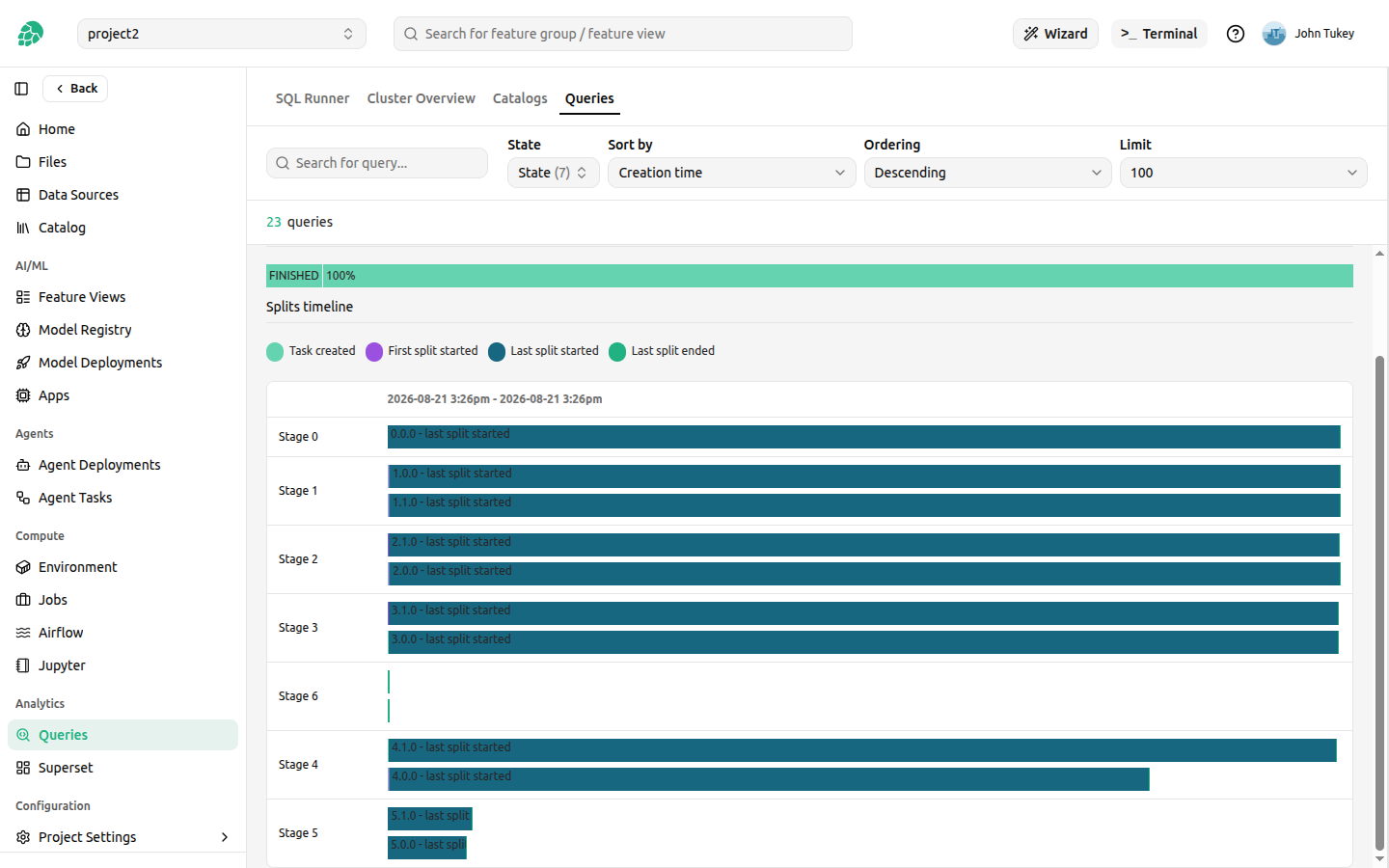
Task: Click the Home icon in sidebar
Action: coord(23,129)
